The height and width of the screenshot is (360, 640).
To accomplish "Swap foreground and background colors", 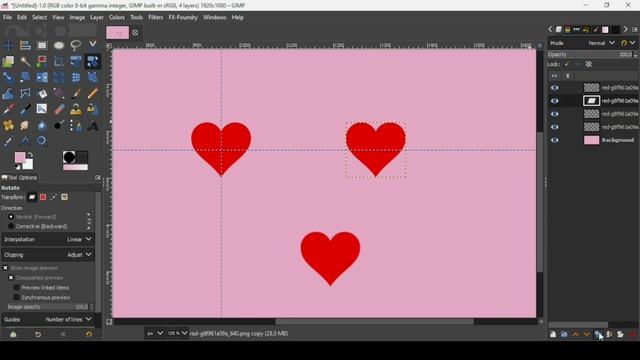I will click(30, 155).
